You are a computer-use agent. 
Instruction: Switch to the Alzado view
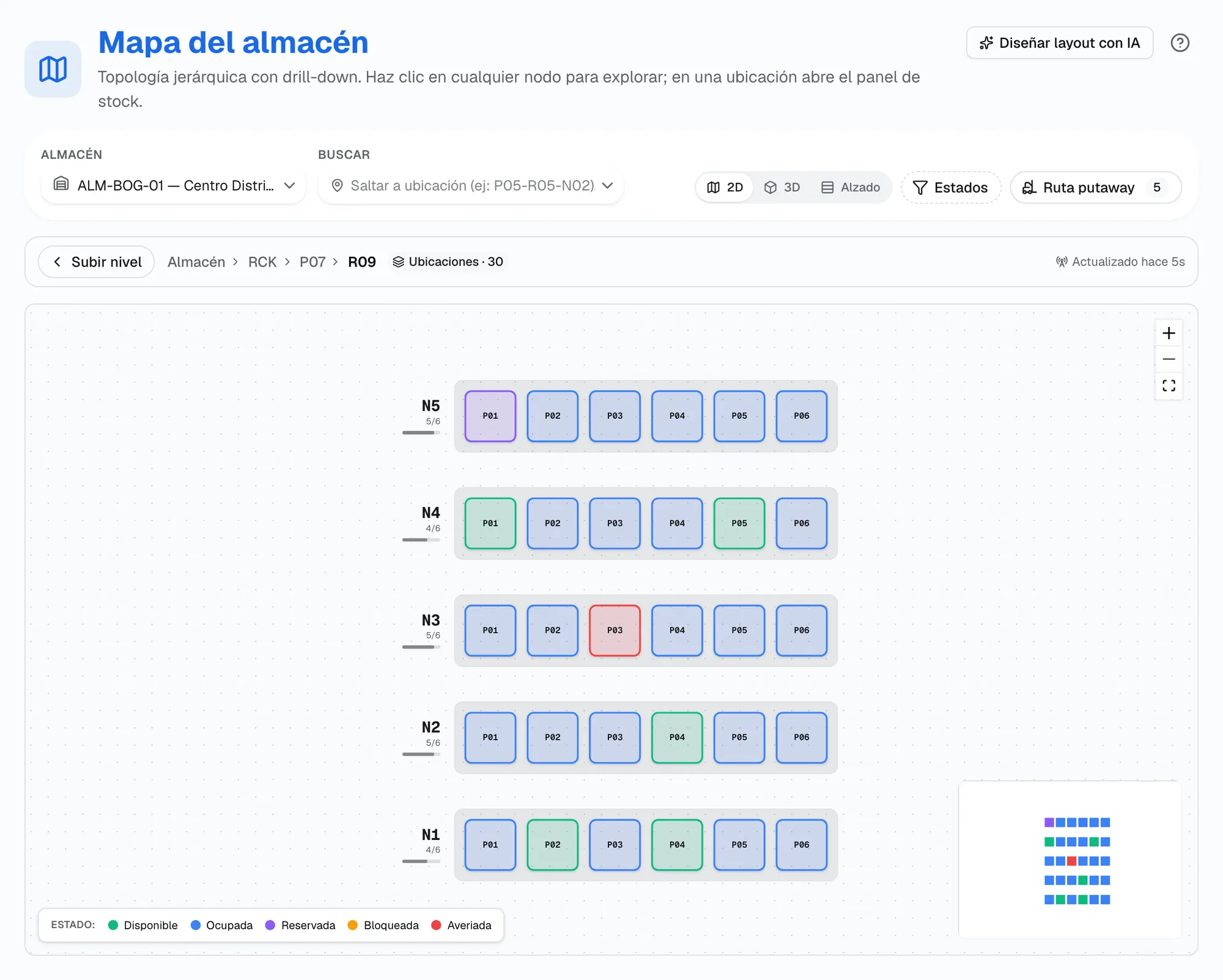coord(851,188)
